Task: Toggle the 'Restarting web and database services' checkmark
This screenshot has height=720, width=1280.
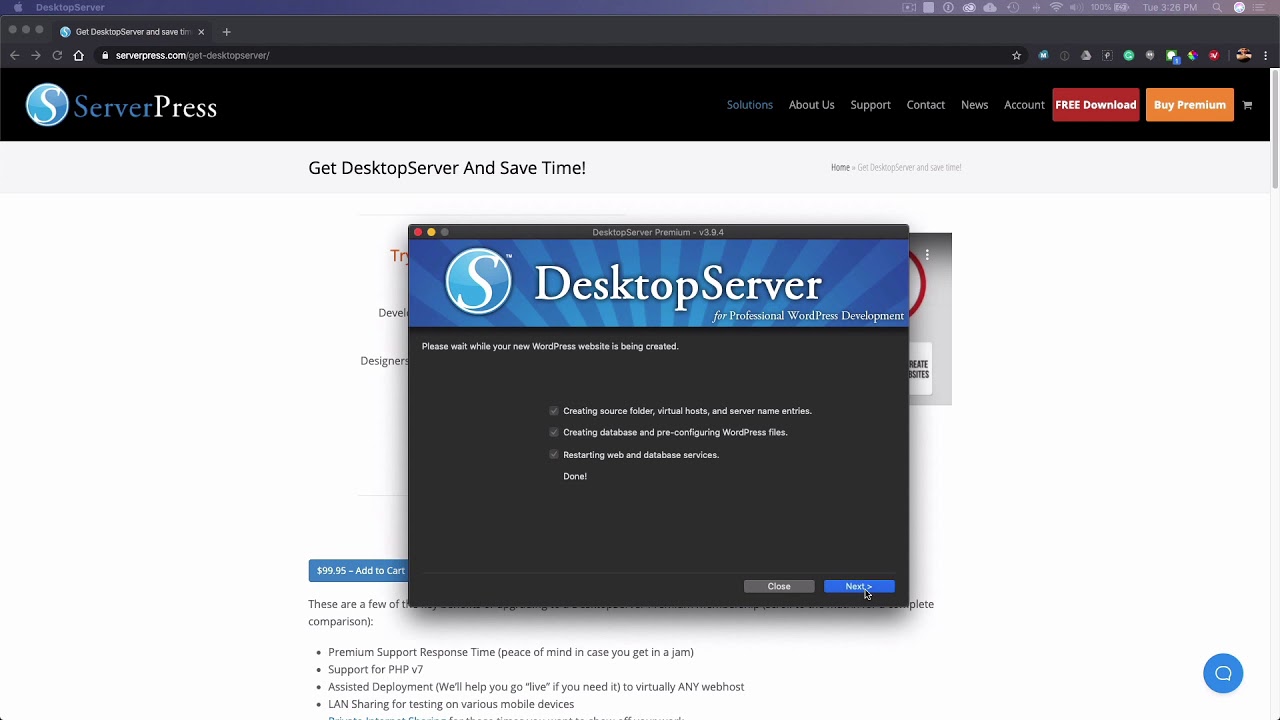Action: 554,454
